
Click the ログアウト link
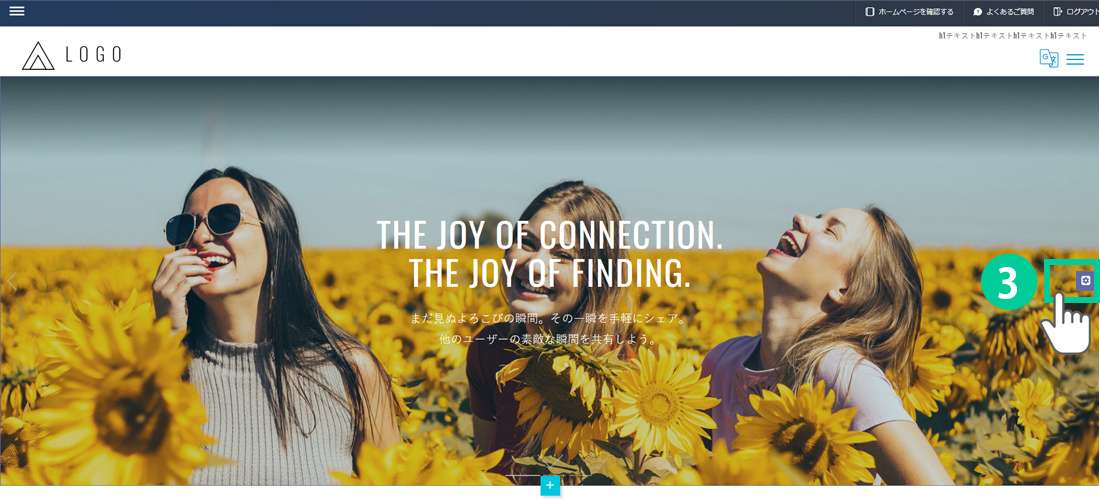1082,12
